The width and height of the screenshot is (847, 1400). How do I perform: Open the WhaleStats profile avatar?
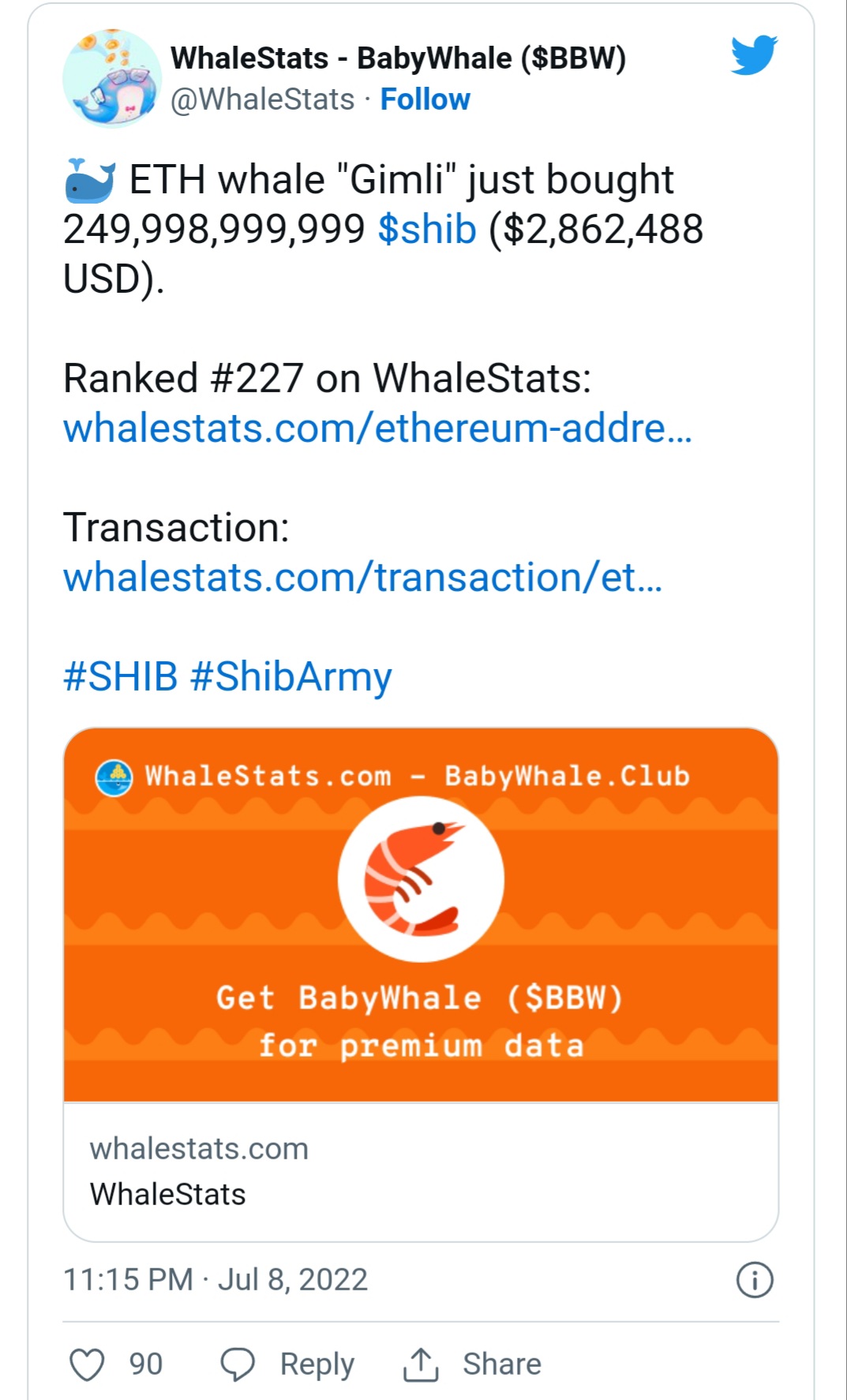pos(112,78)
